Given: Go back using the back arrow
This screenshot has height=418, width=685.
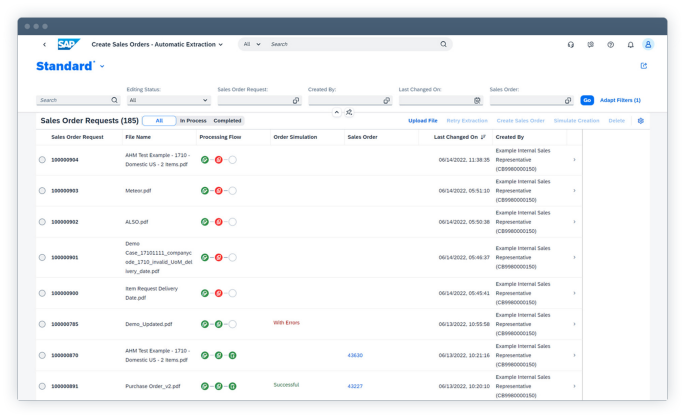Looking at the screenshot, I should (x=44, y=45).
